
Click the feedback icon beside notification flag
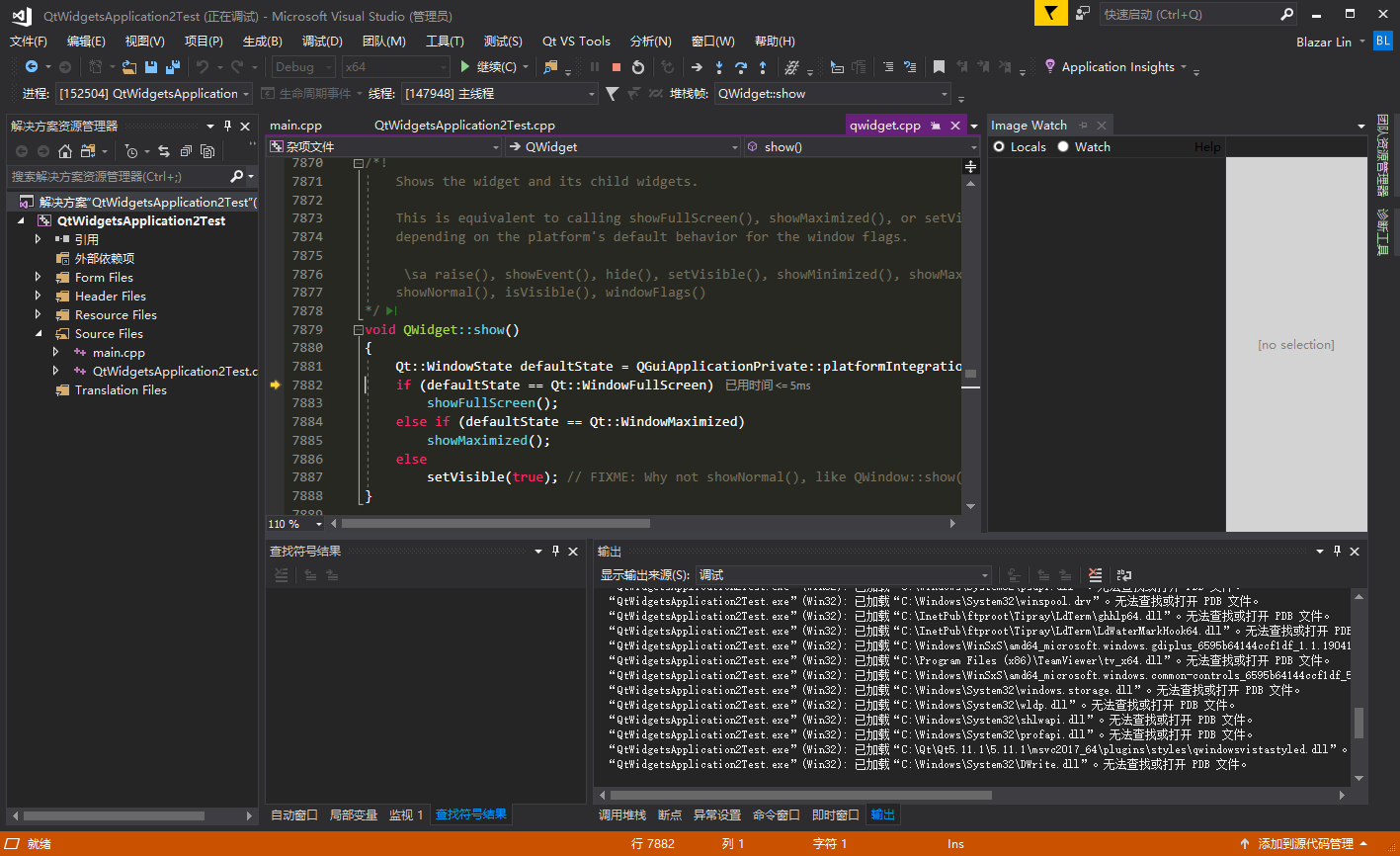tap(1083, 13)
